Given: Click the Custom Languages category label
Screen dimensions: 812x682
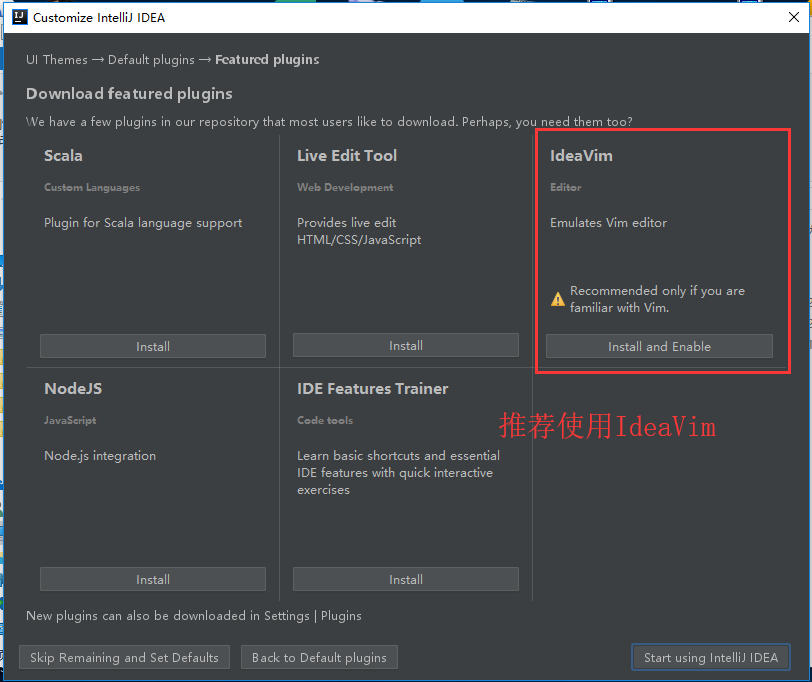Looking at the screenshot, I should [92, 187].
